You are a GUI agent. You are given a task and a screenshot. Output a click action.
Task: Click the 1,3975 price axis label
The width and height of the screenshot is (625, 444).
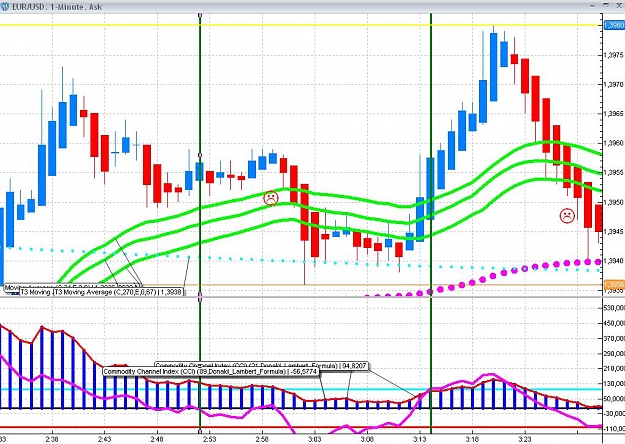(x=615, y=55)
